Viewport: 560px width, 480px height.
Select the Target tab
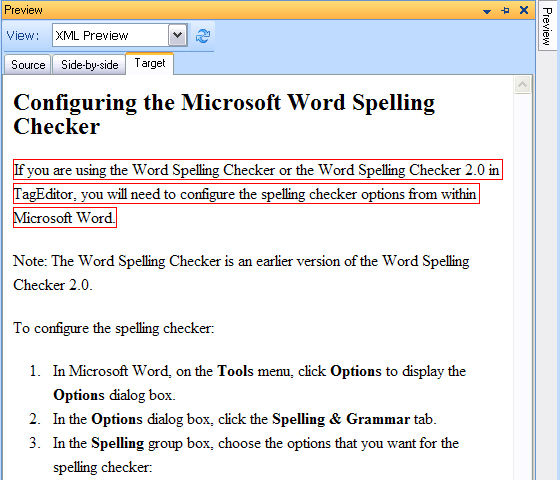pos(150,63)
